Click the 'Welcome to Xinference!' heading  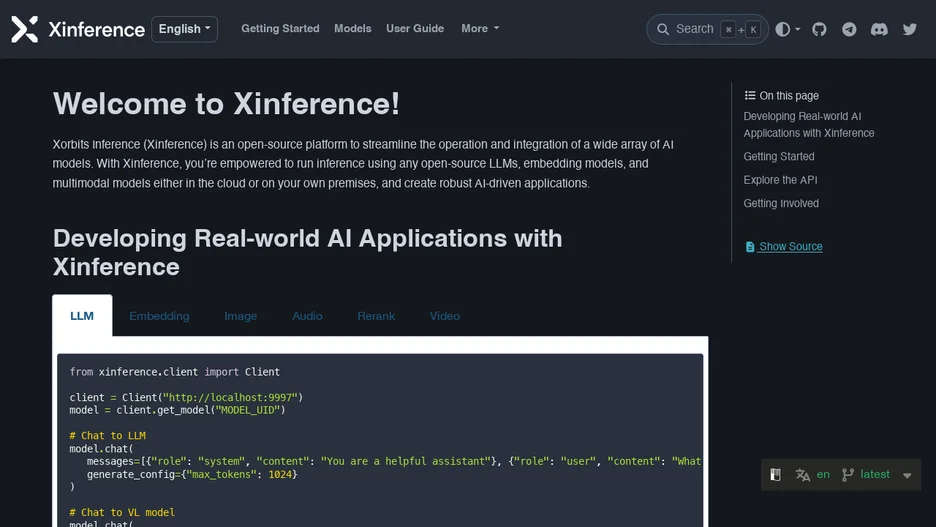[226, 104]
